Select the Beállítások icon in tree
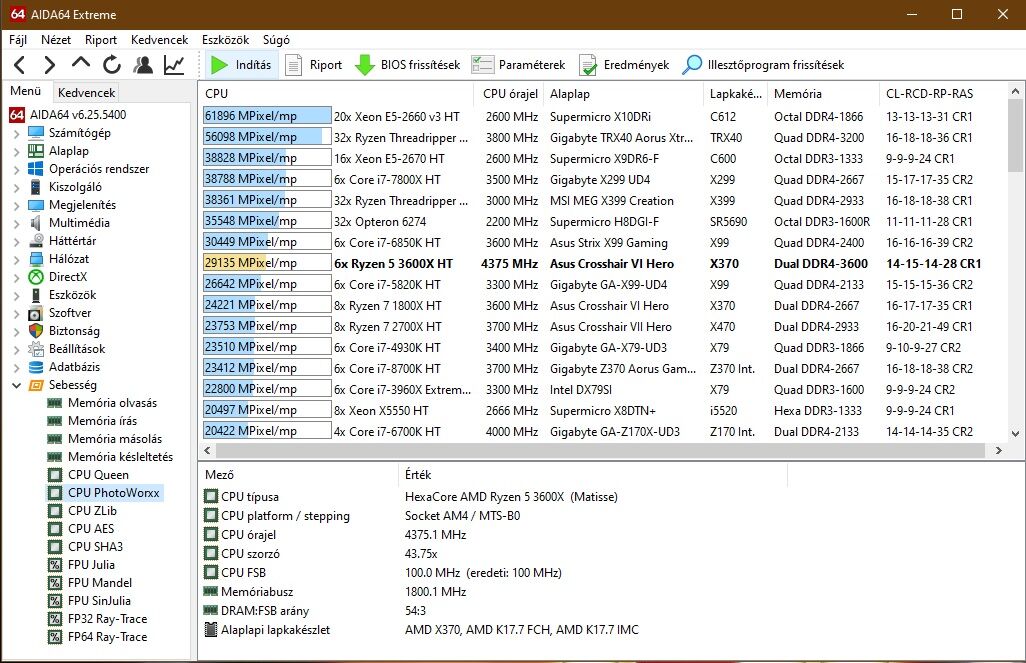 tap(36, 349)
